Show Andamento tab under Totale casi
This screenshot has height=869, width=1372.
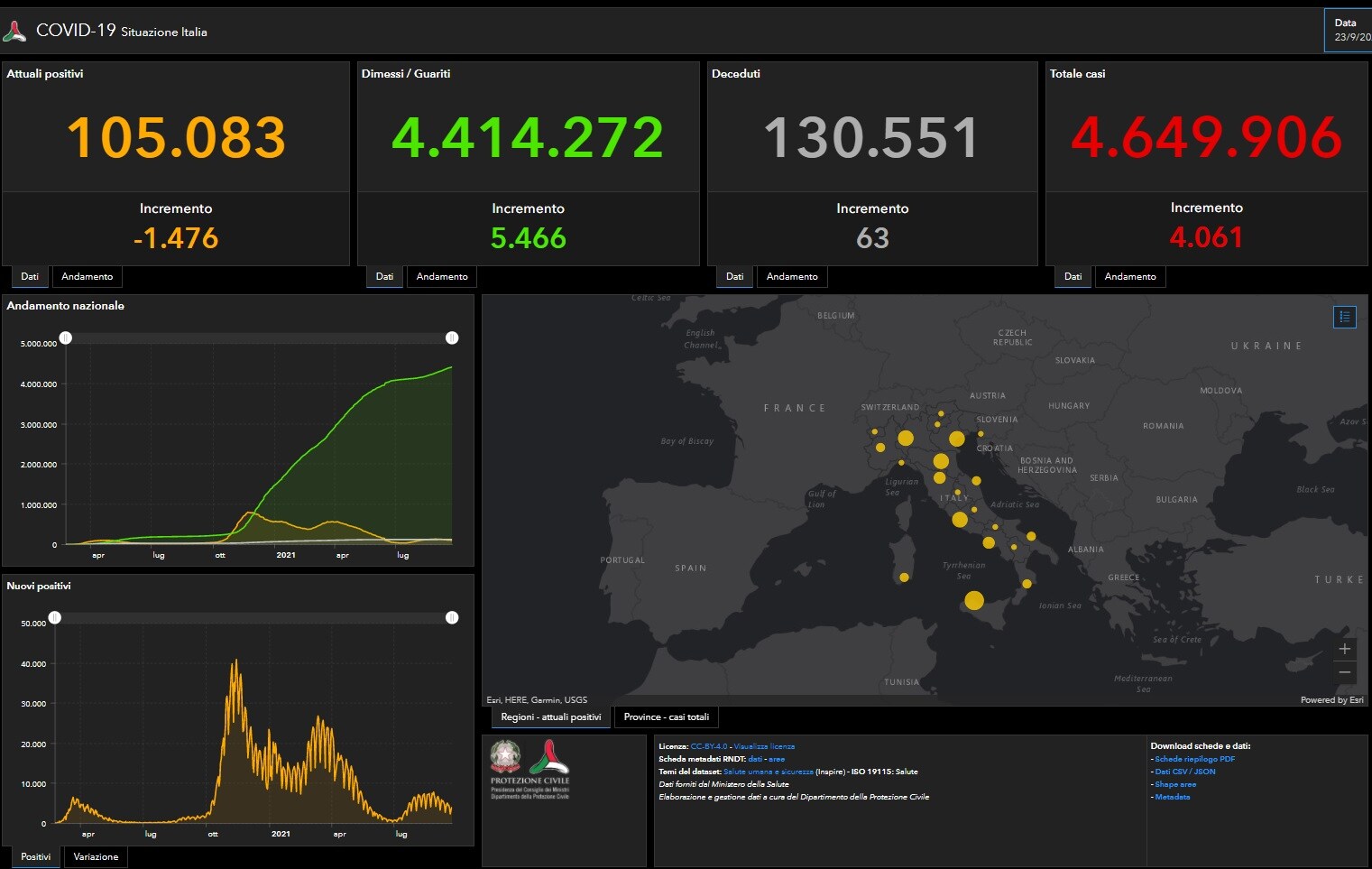(x=1129, y=277)
